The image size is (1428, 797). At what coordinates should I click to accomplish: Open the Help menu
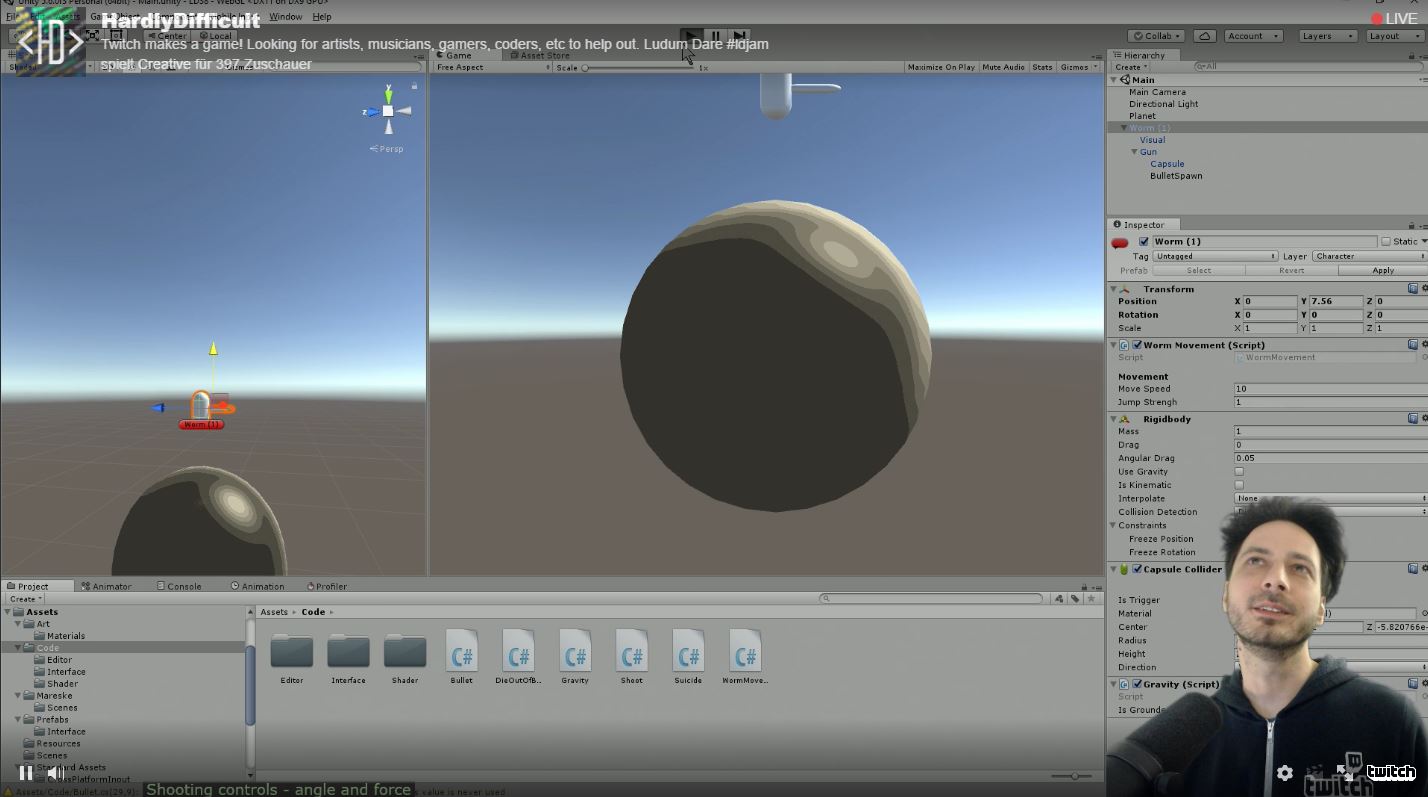(x=322, y=17)
